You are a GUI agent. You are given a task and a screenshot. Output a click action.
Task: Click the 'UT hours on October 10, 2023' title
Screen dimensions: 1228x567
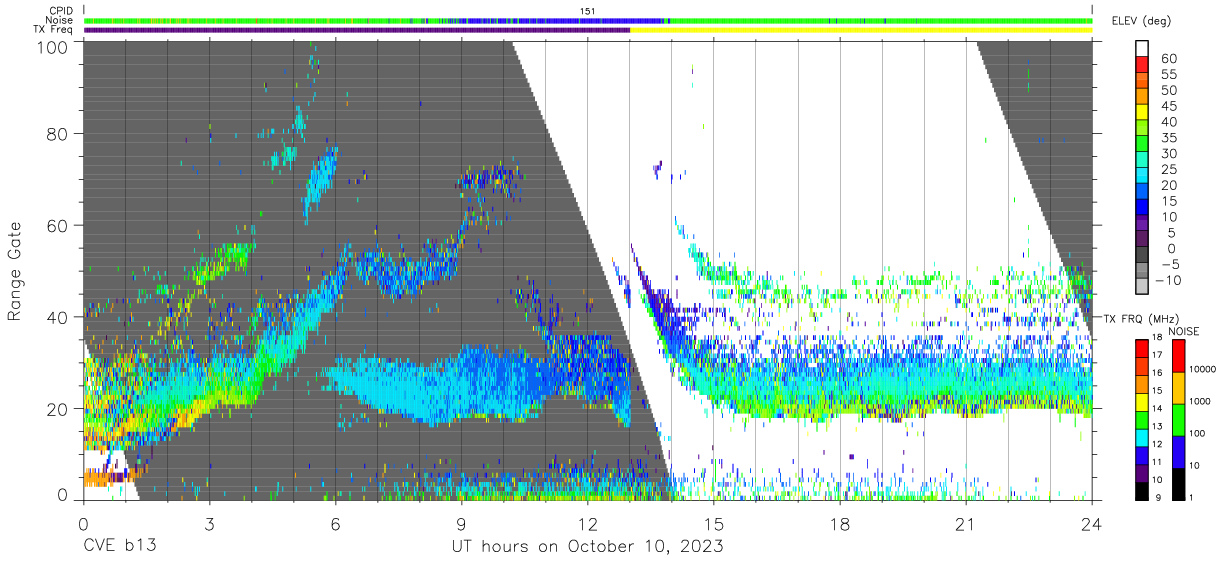(x=587, y=547)
